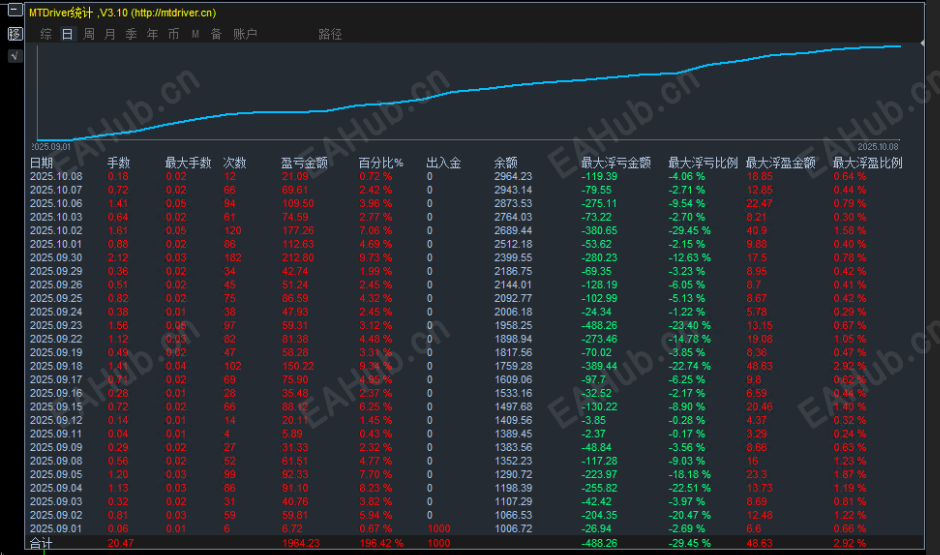Viewport: 940px width, 555px height.
Task: Click total profit value 1964.23
Action: click(x=301, y=544)
